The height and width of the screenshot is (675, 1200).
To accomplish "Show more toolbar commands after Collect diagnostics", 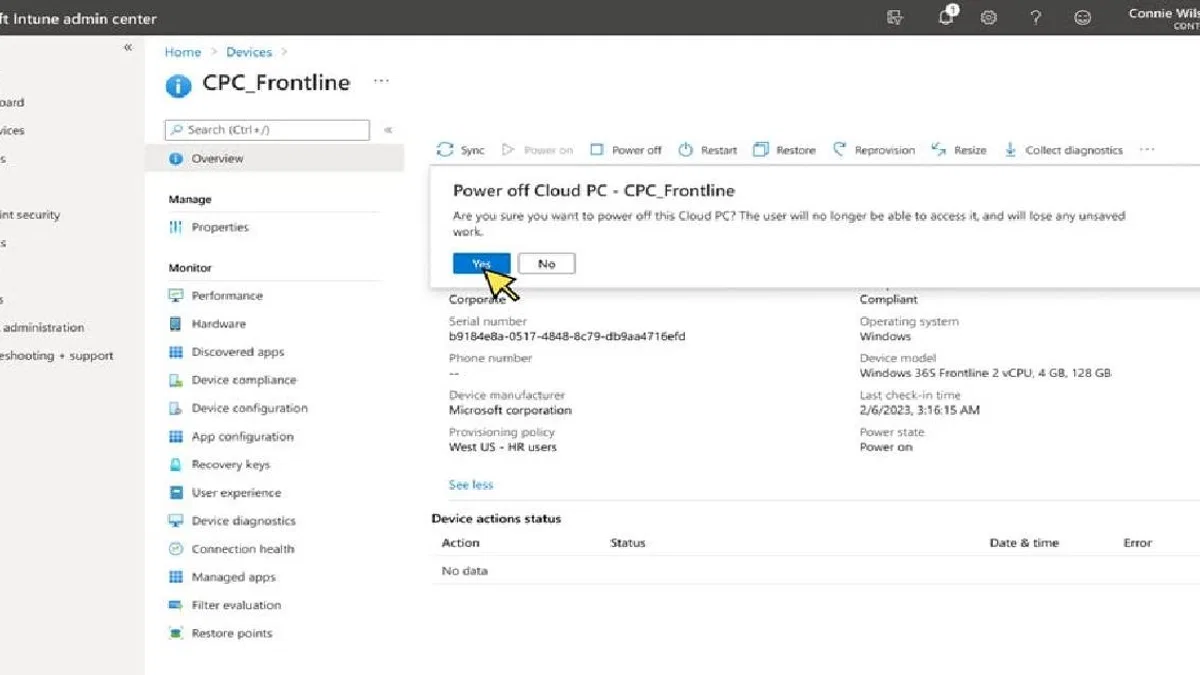I will tap(1147, 150).
